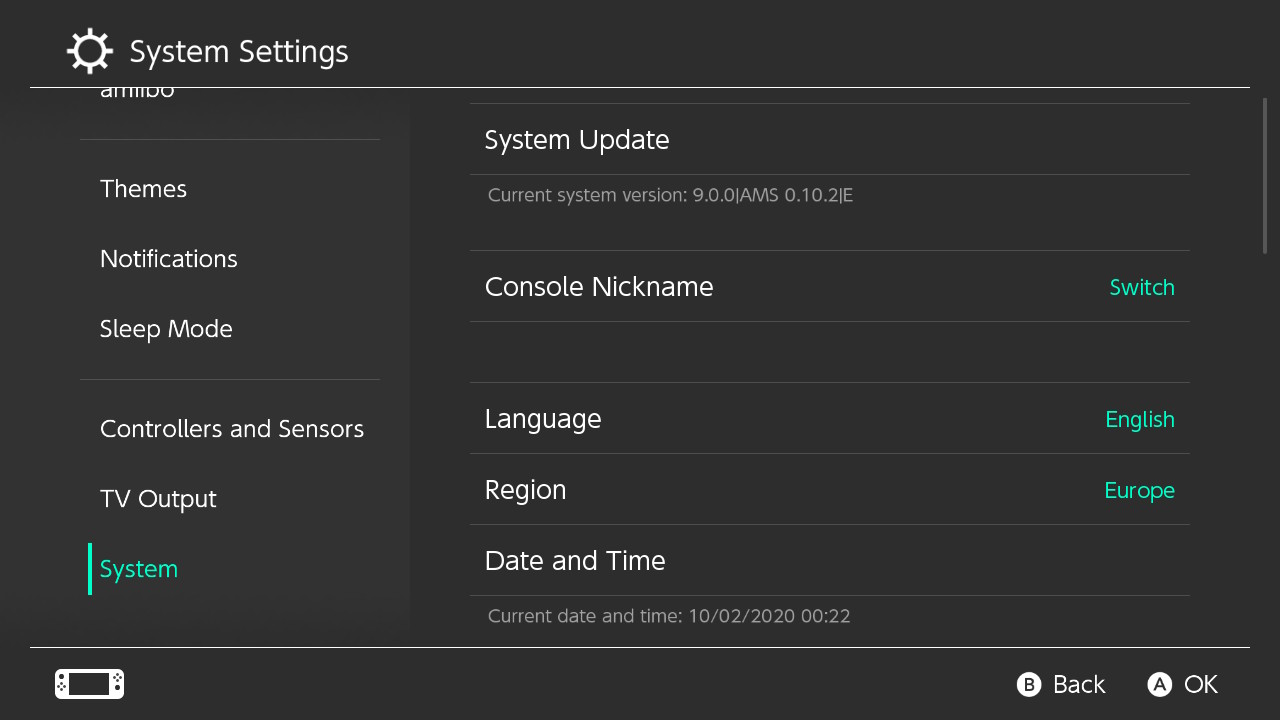
Task: Click the vertical scrollbar on the right
Action: 1265,175
